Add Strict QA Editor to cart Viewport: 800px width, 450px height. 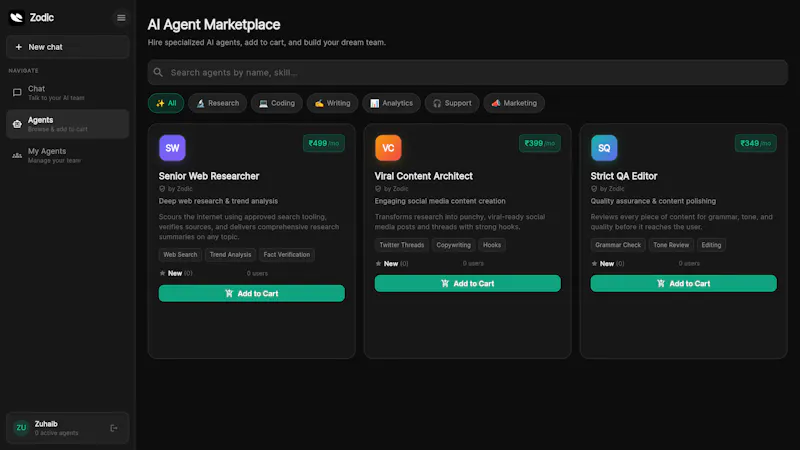click(x=683, y=283)
